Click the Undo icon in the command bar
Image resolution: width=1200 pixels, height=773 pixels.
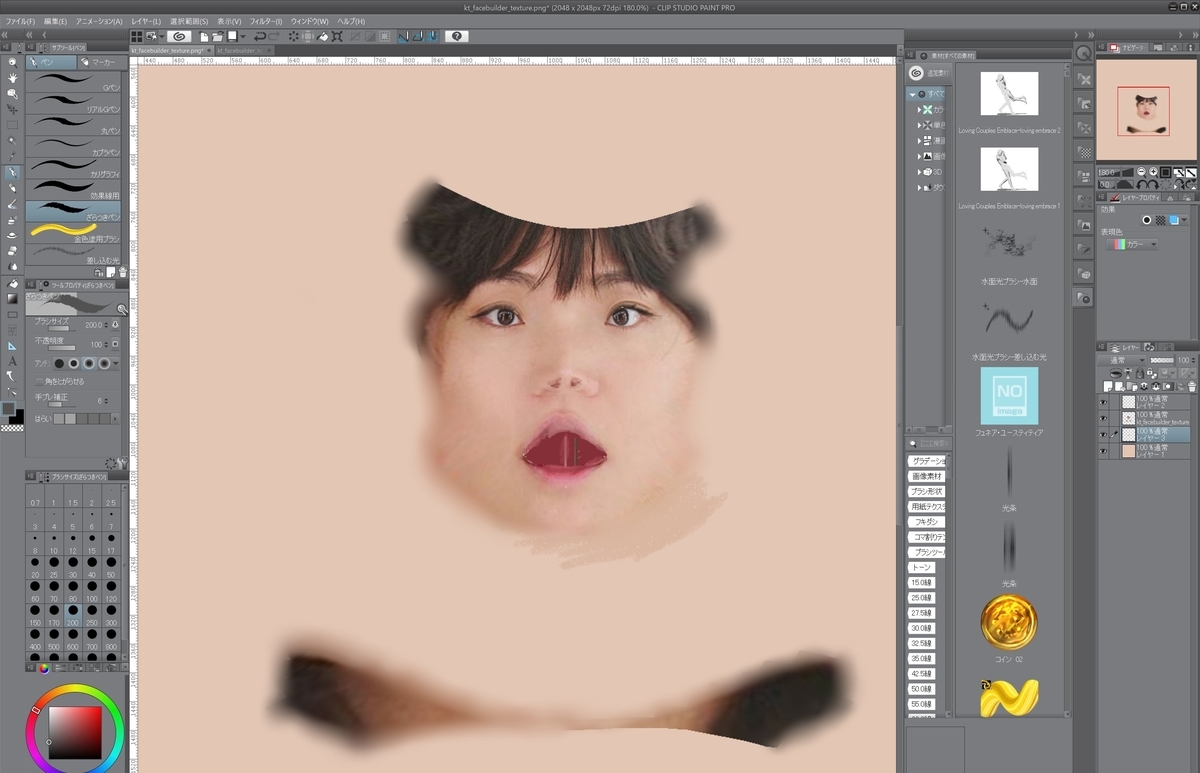(258, 36)
